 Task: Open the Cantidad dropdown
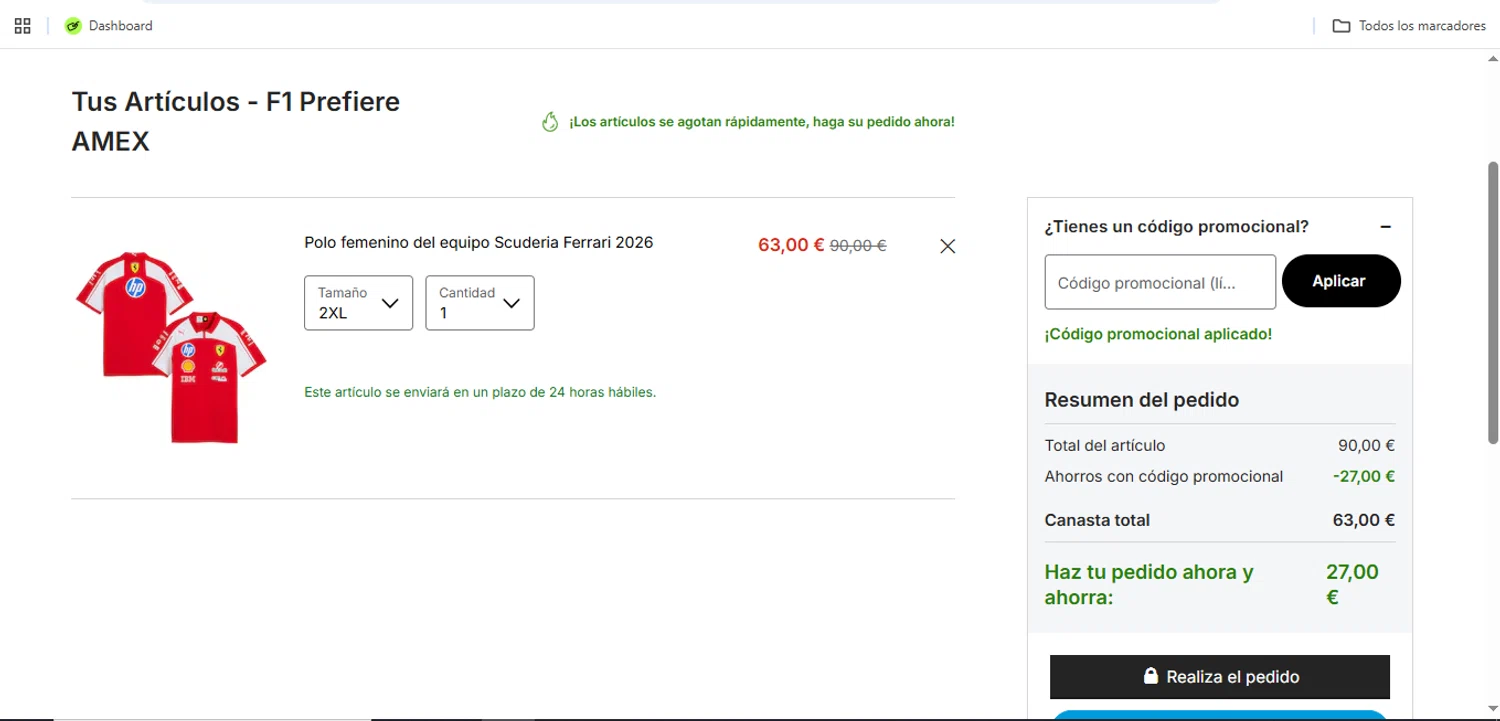(x=480, y=303)
